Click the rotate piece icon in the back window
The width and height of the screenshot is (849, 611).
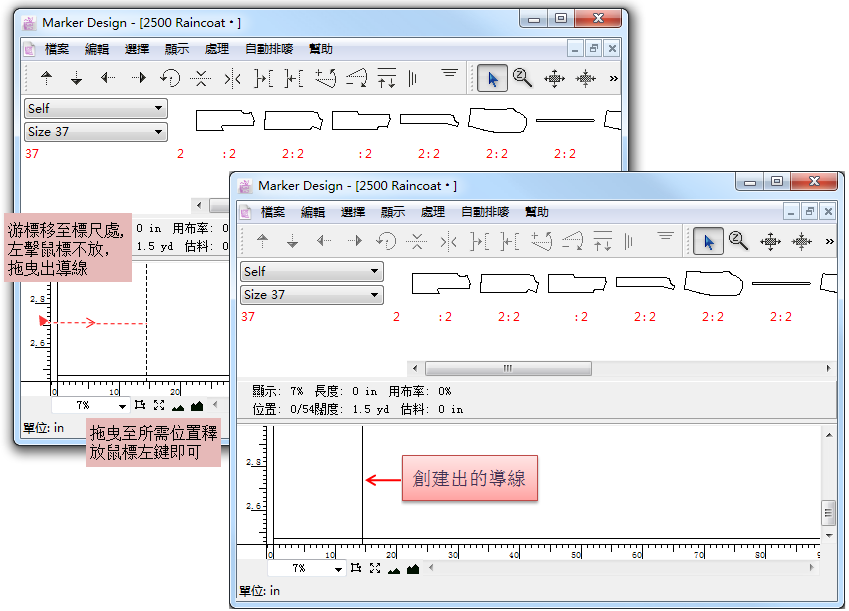tap(170, 78)
